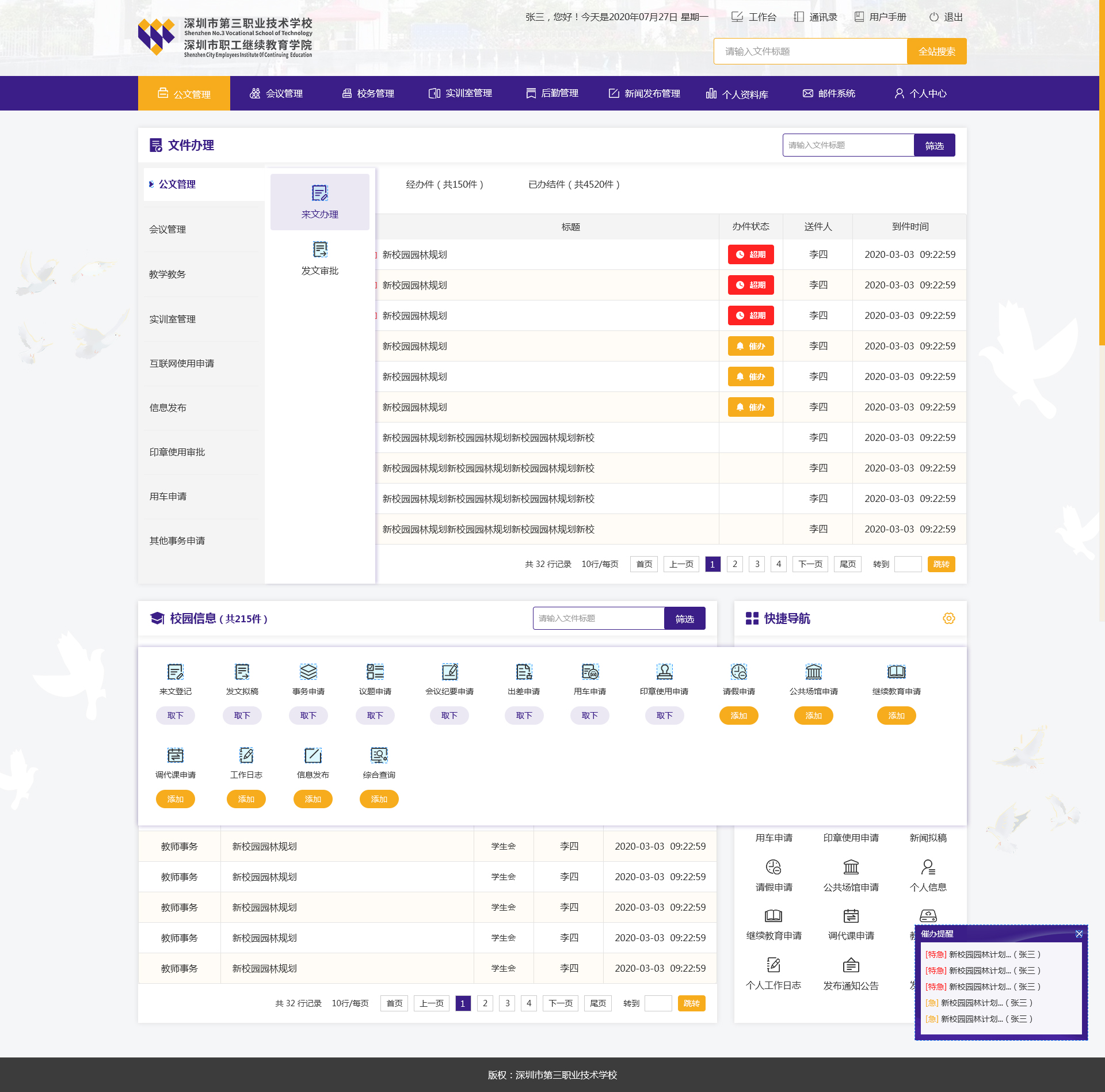Switch to the 已办结件 tab
The image size is (1105, 1092).
click(x=574, y=184)
